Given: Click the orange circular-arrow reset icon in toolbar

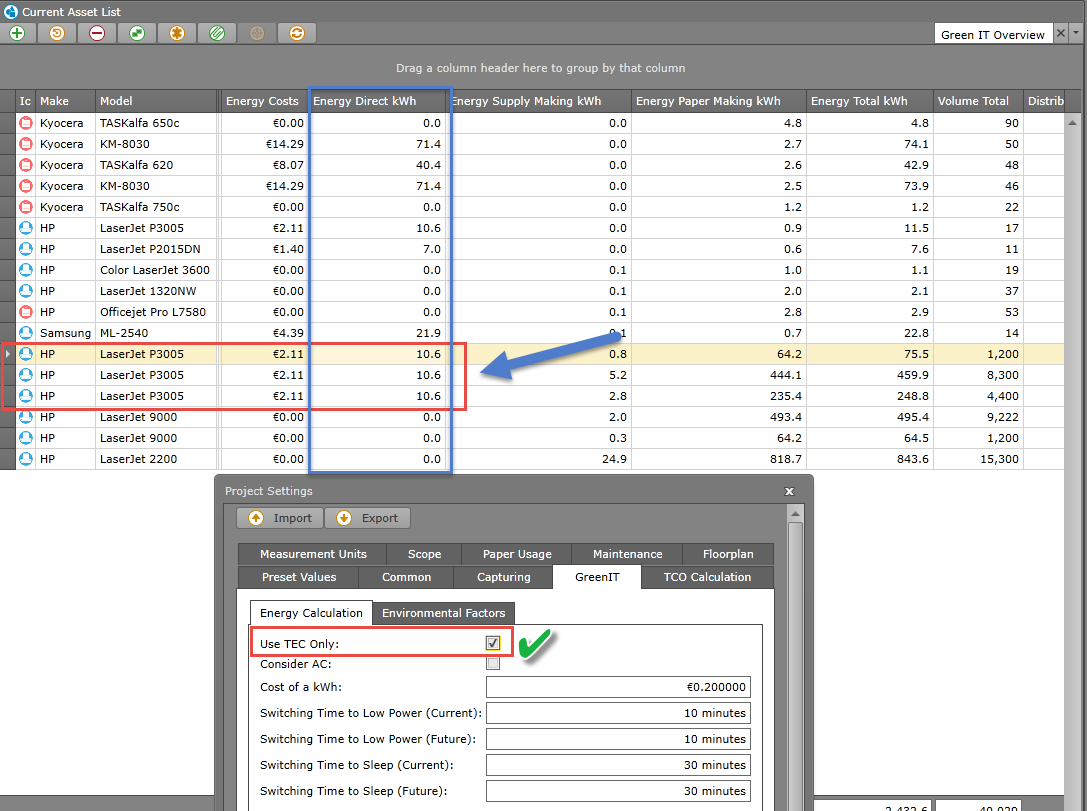Looking at the screenshot, I should pos(57,33).
